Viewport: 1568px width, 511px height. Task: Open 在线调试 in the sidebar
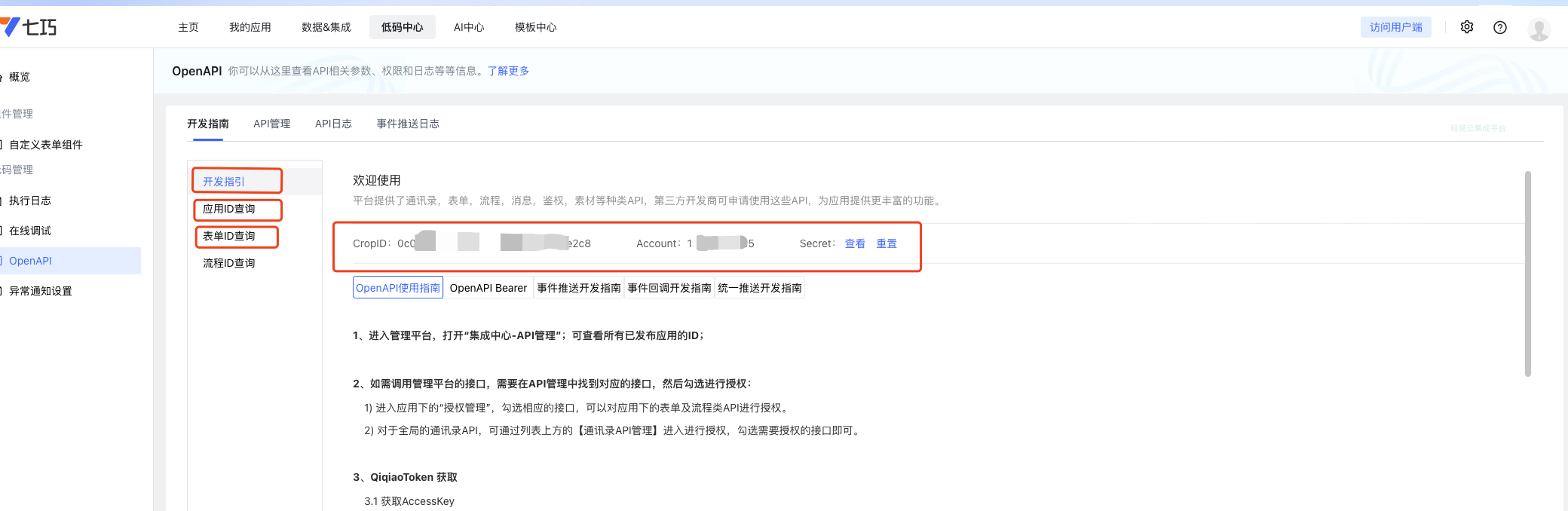coord(30,231)
